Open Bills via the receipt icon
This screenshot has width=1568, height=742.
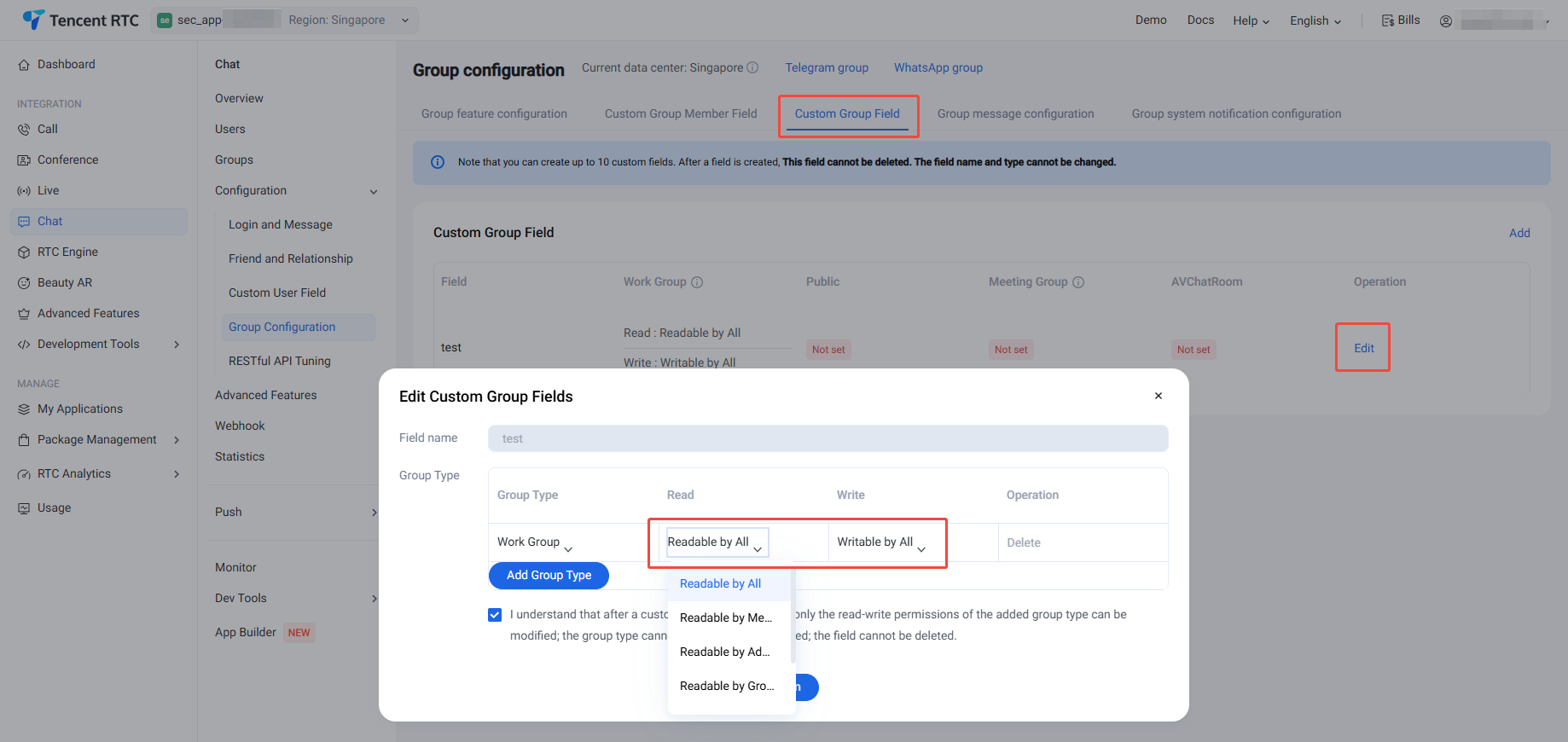point(1387,20)
